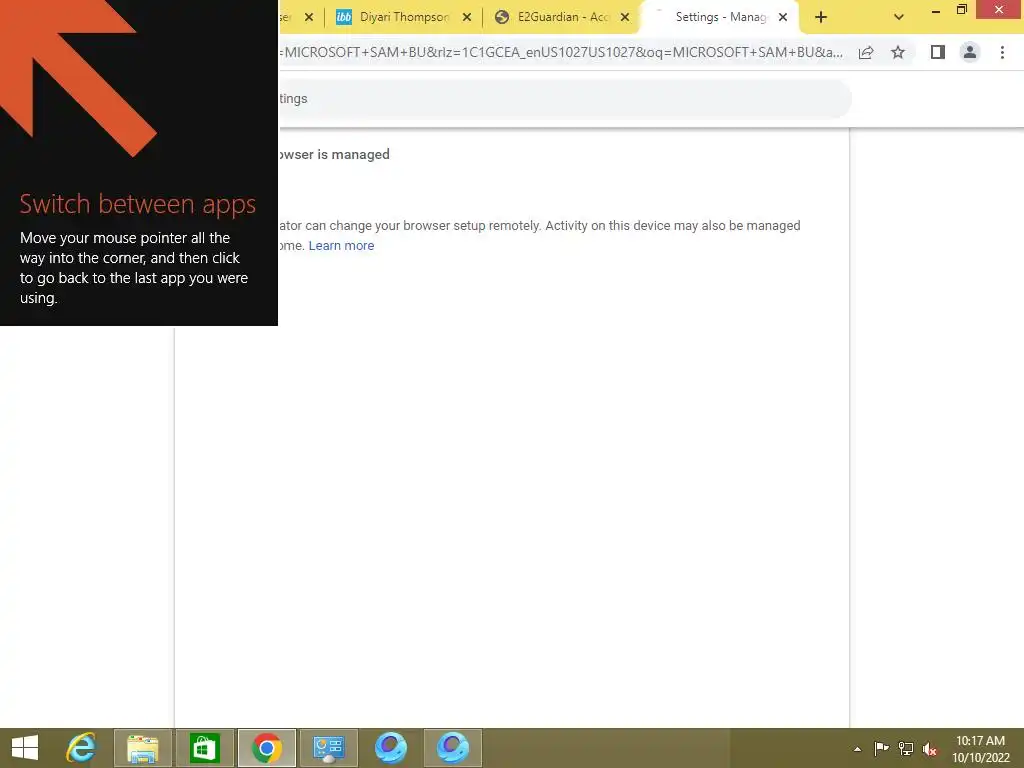The height and width of the screenshot is (768, 1024).
Task: Click the search settings field
Action: (564, 99)
